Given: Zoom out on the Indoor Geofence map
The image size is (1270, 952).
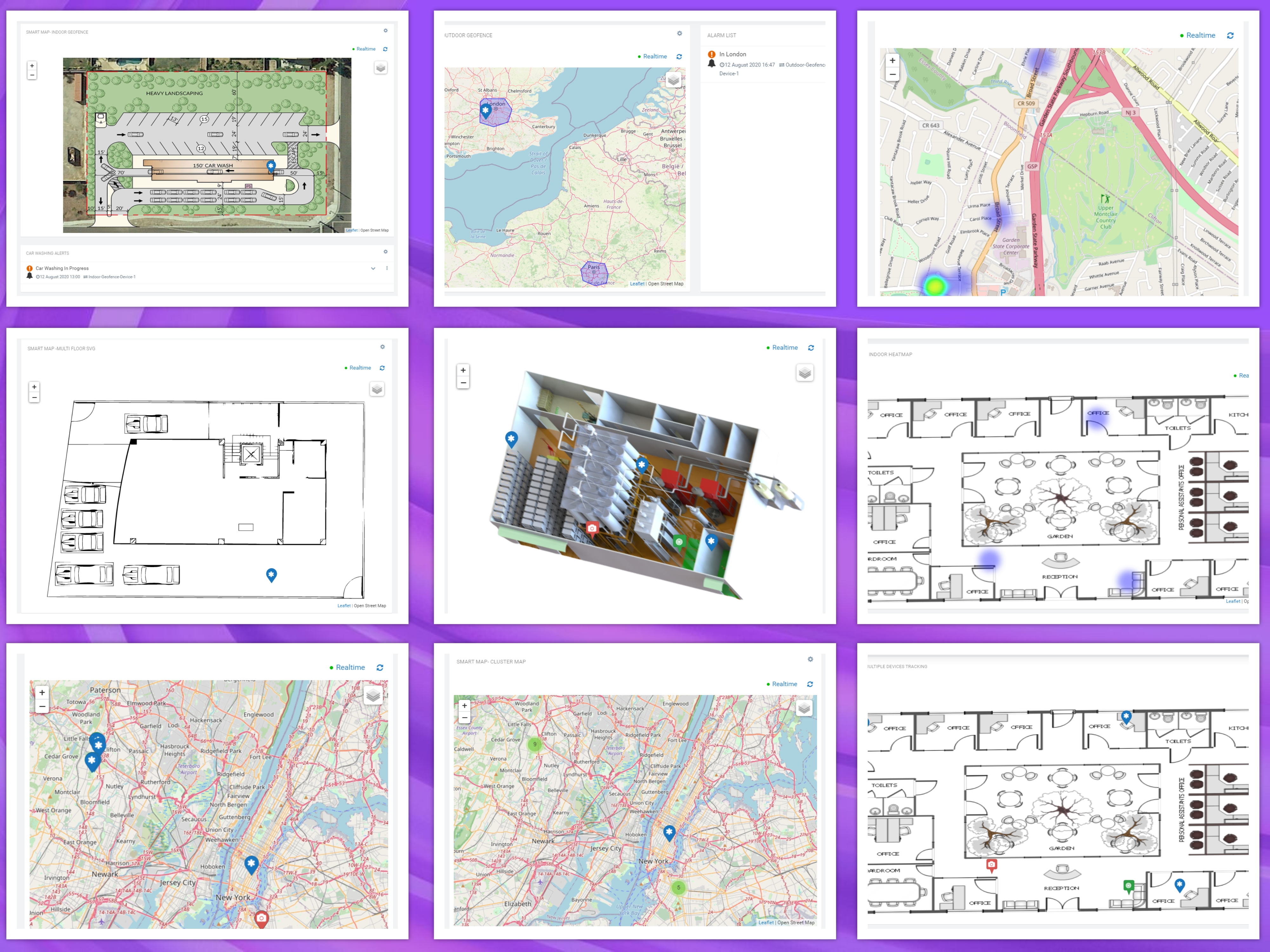Looking at the screenshot, I should (32, 75).
